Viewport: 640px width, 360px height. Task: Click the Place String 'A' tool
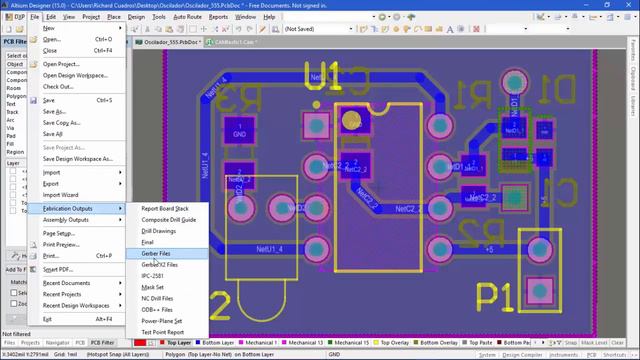[x=450, y=29]
